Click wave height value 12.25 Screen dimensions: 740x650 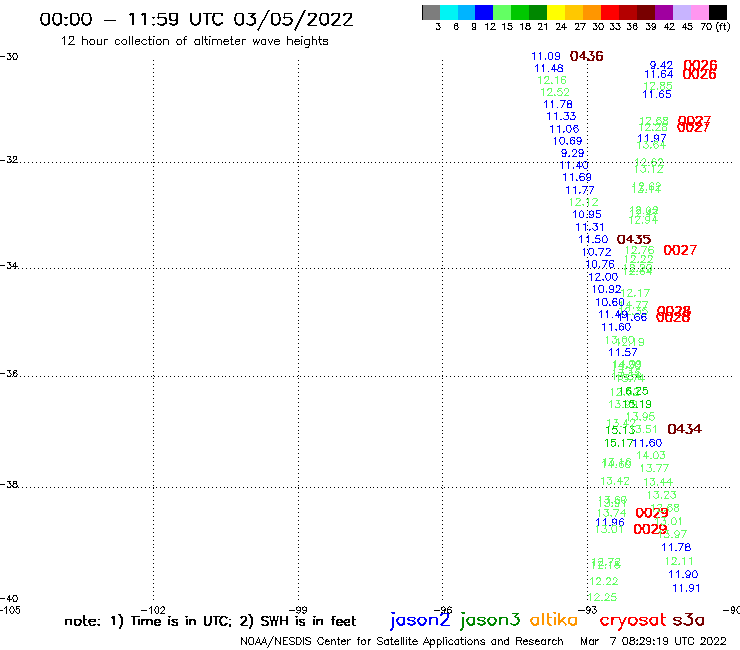pyautogui.click(x=602, y=597)
